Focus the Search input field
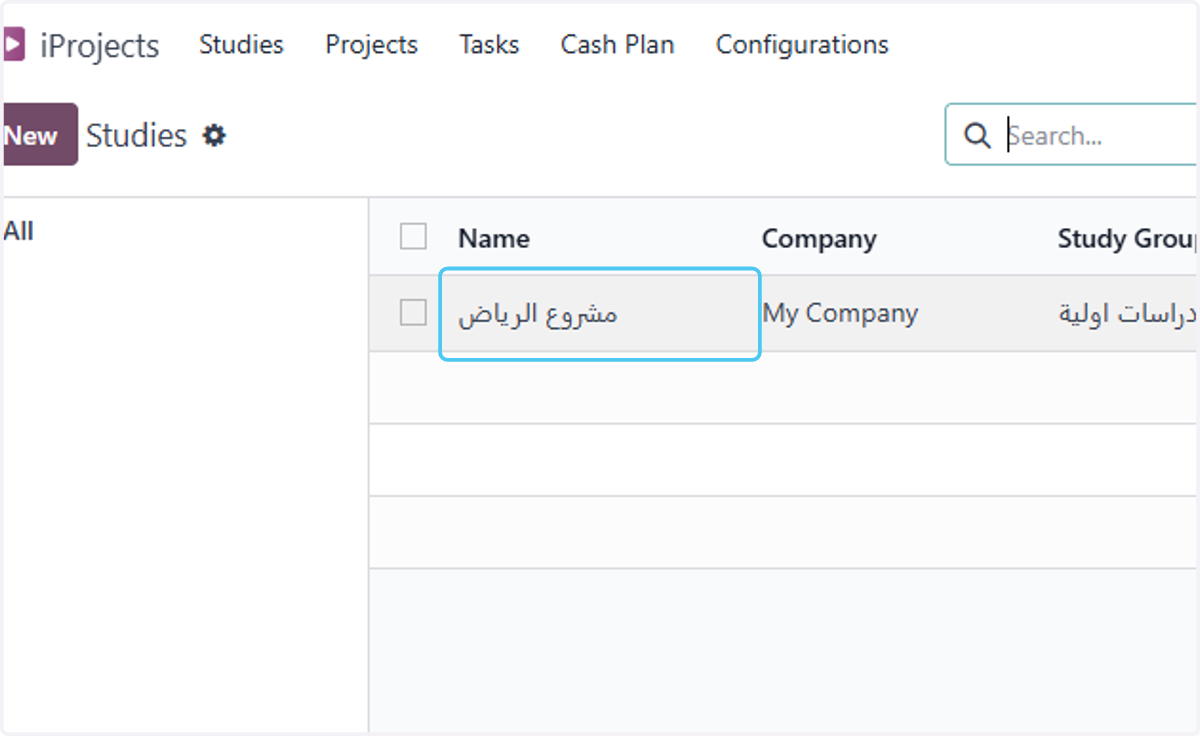Image resolution: width=1200 pixels, height=736 pixels. click(x=1099, y=135)
